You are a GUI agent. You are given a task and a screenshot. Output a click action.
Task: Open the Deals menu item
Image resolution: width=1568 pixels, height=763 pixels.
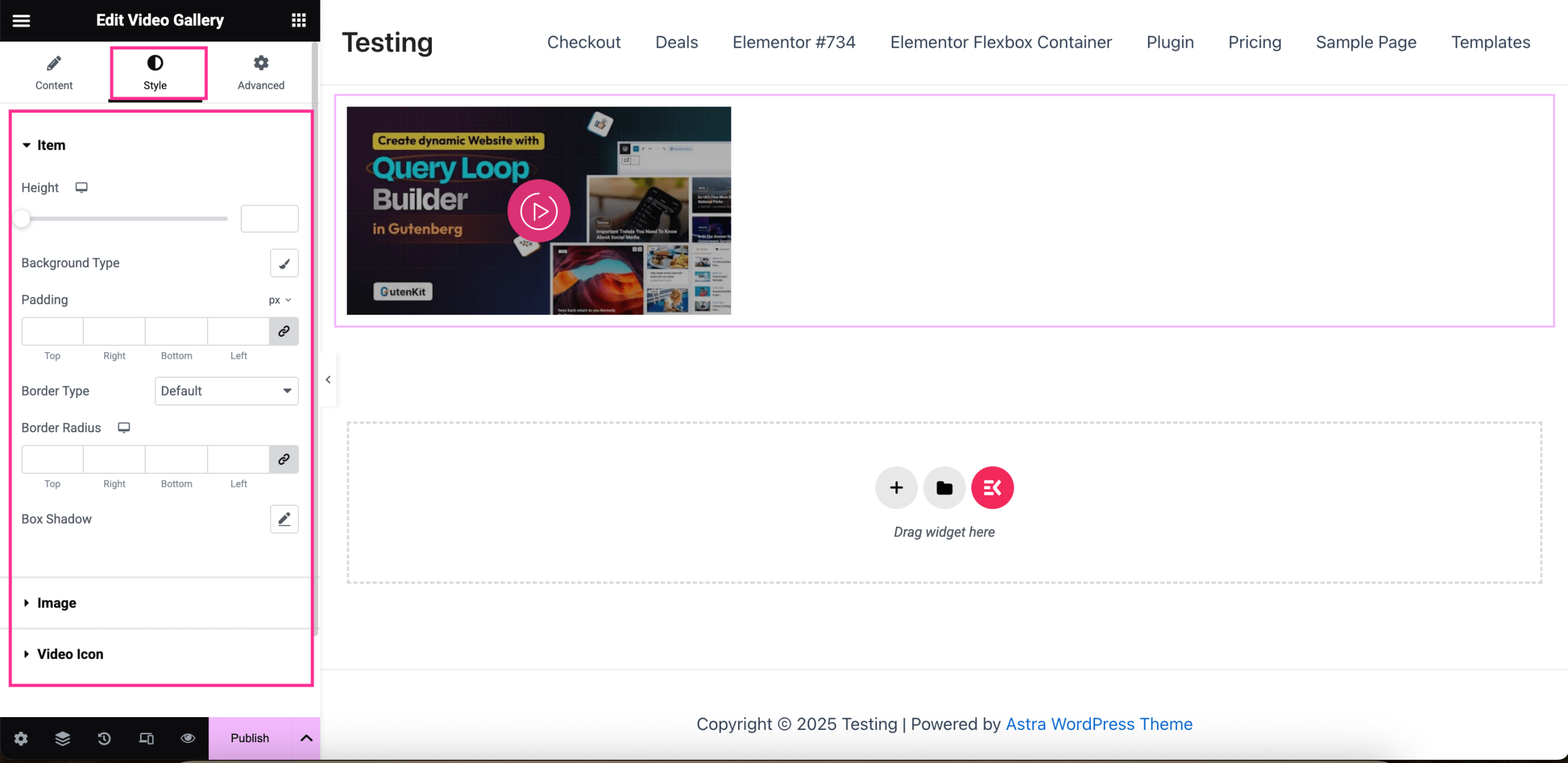(676, 42)
